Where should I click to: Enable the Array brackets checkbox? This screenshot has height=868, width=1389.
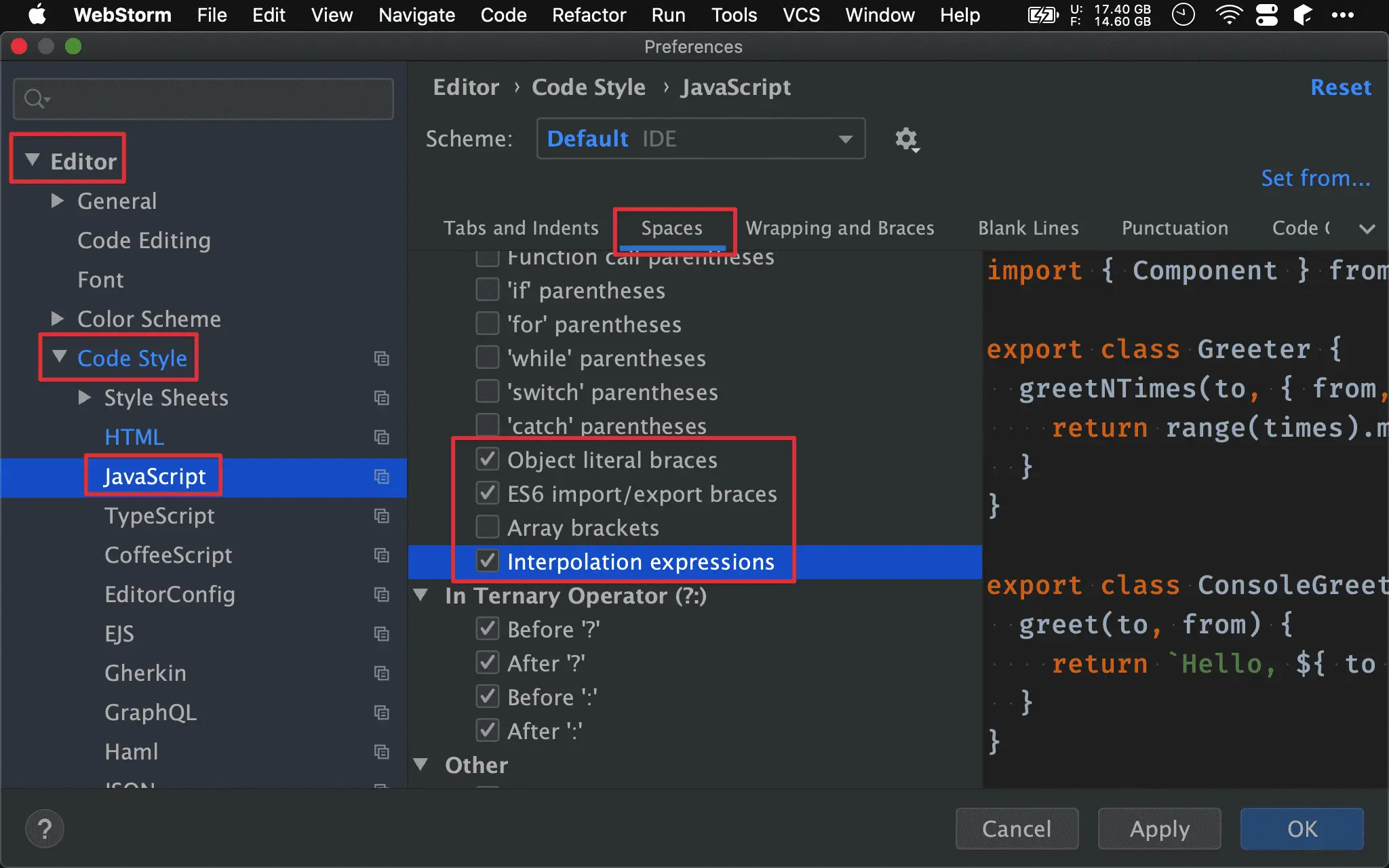488,528
